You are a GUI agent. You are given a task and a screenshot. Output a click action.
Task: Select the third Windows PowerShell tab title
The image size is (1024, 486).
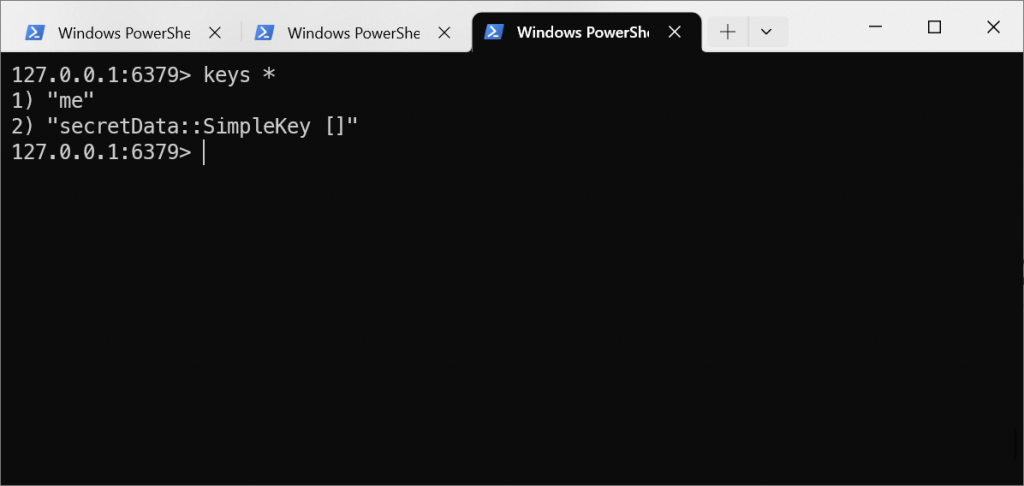[x=583, y=32]
